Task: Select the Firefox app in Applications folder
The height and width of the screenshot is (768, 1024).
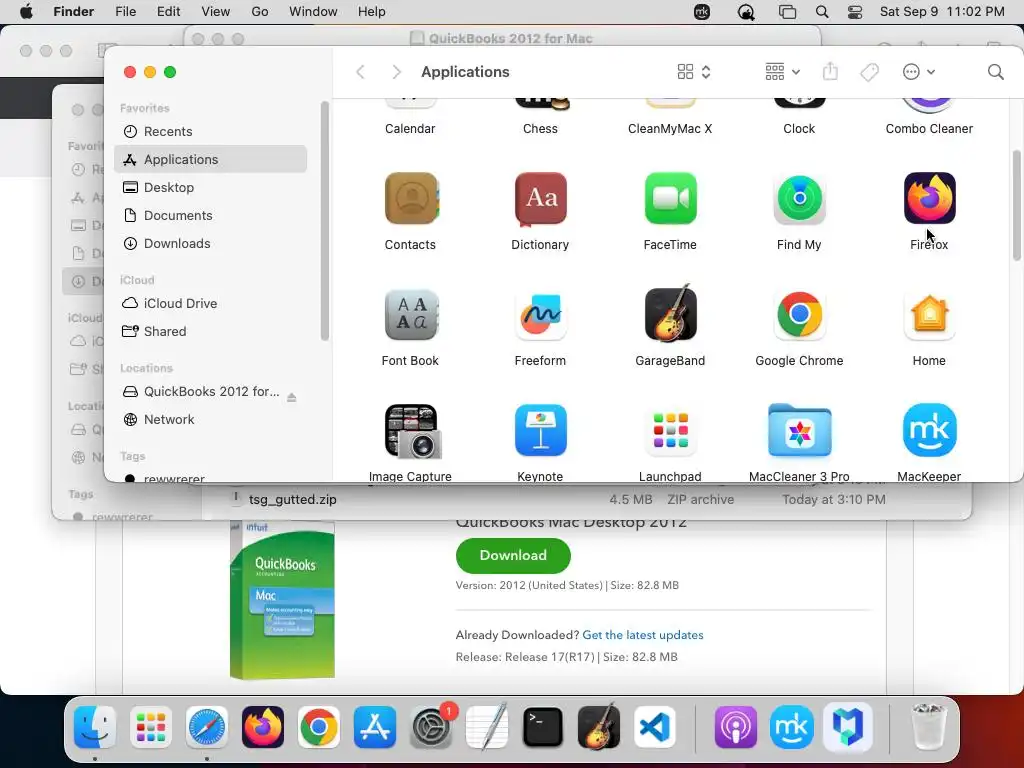Action: coord(929,199)
